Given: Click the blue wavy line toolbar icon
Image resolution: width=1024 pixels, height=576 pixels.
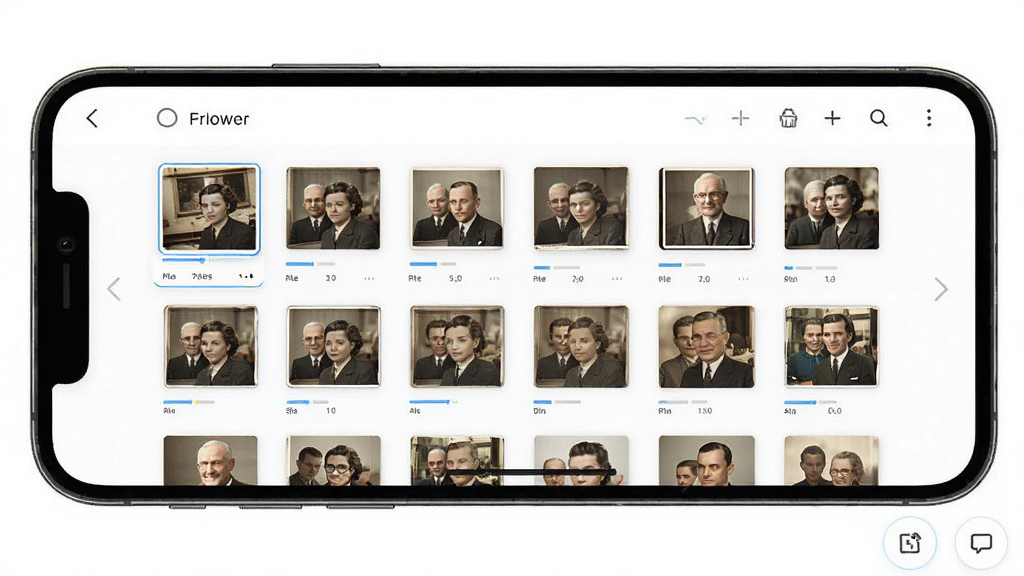Looking at the screenshot, I should [696, 119].
